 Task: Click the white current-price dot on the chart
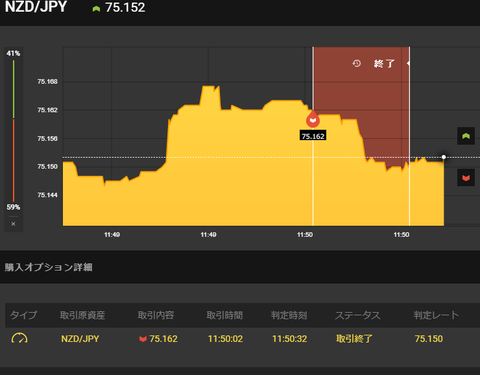[x=444, y=157]
